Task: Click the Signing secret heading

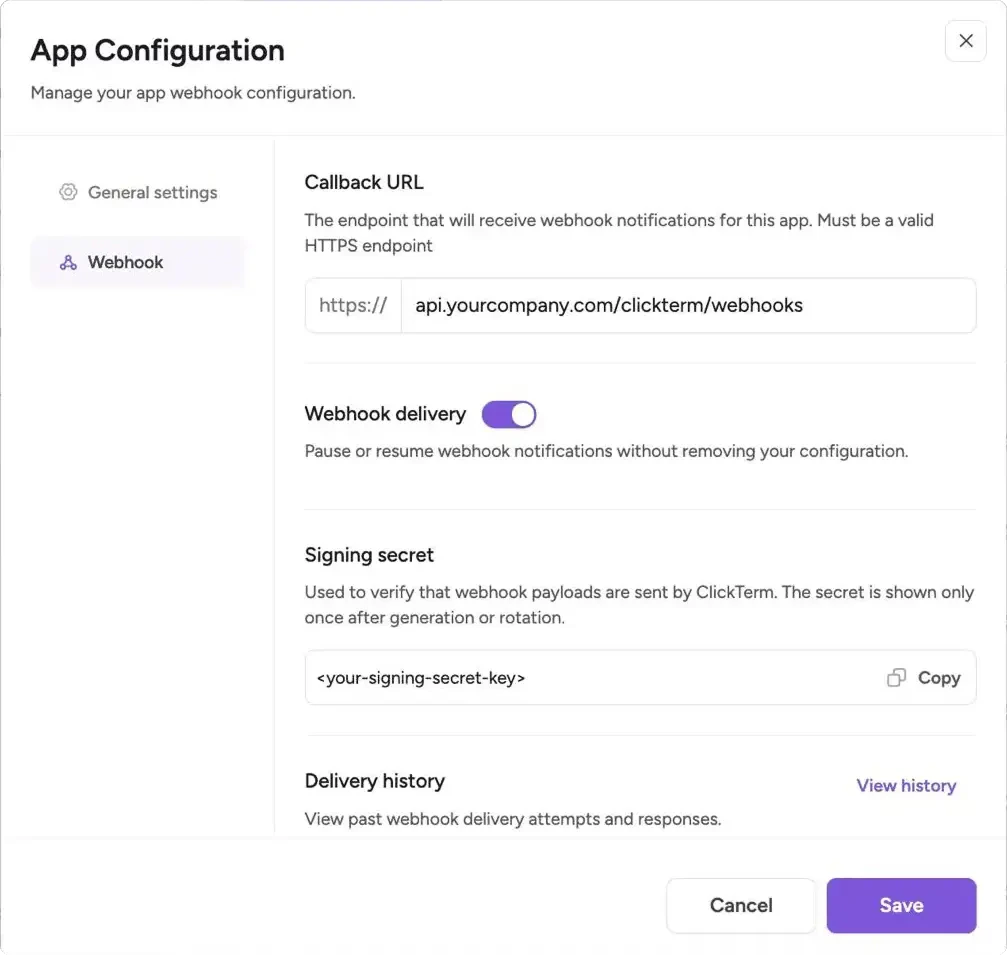Action: point(369,555)
